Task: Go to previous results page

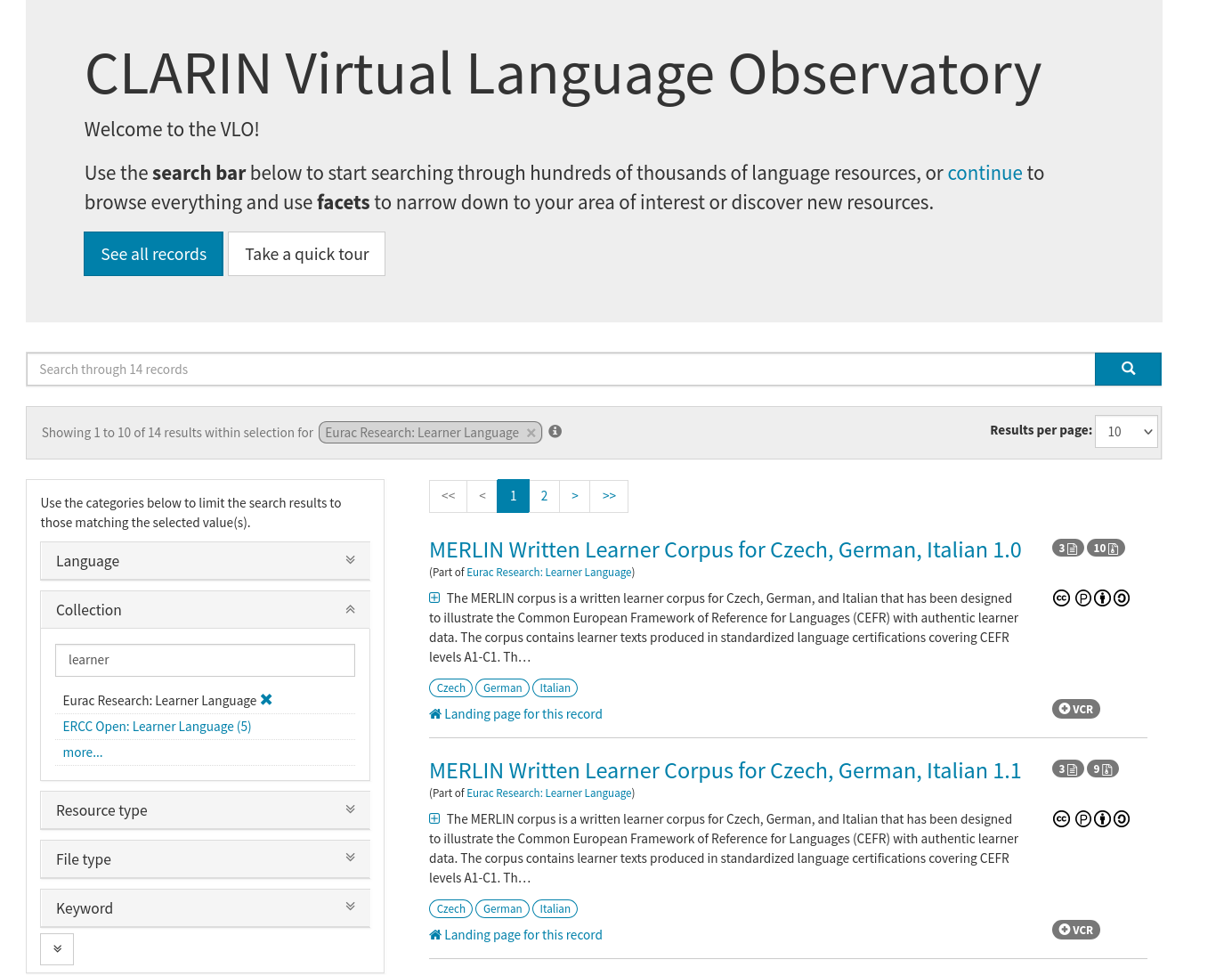Action: [x=482, y=496]
